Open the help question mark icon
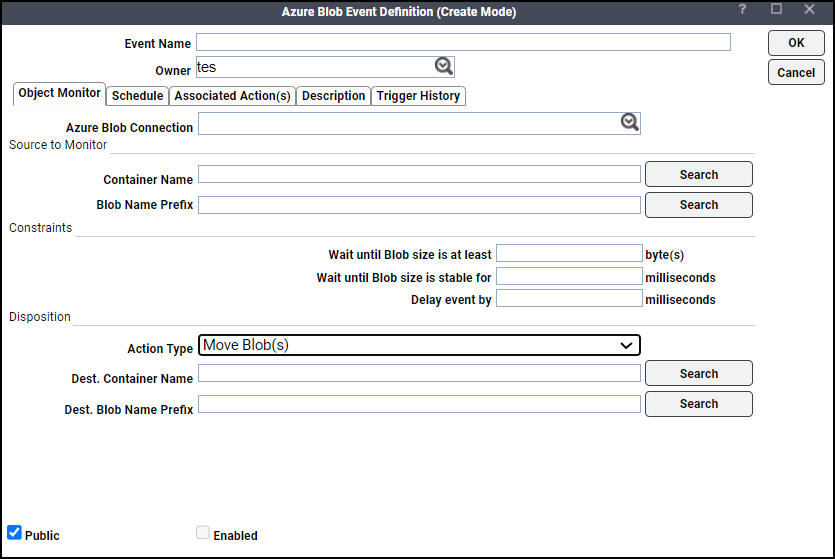The image size is (835, 559). click(742, 9)
